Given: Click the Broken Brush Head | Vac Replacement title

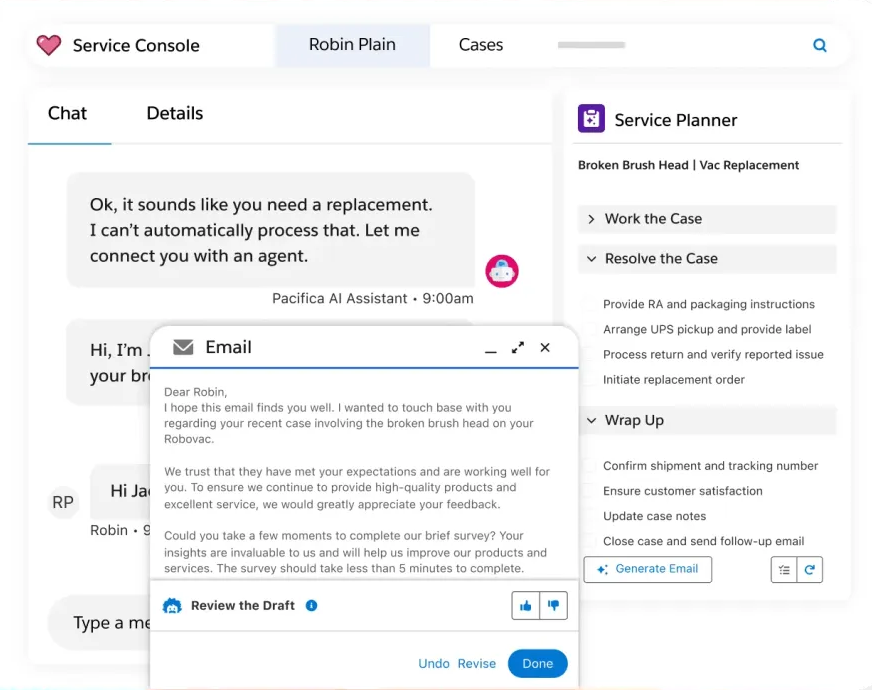Looking at the screenshot, I should (x=688, y=165).
